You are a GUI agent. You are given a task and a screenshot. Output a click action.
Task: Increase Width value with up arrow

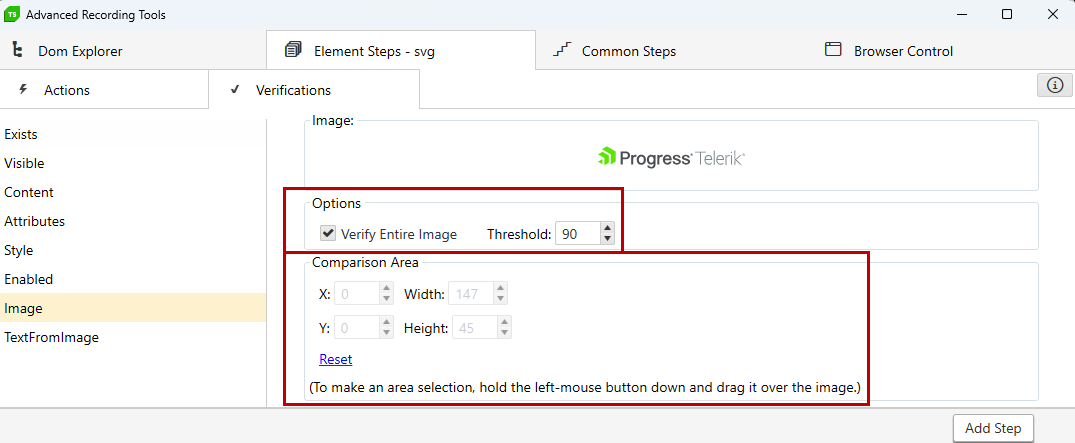coord(501,289)
